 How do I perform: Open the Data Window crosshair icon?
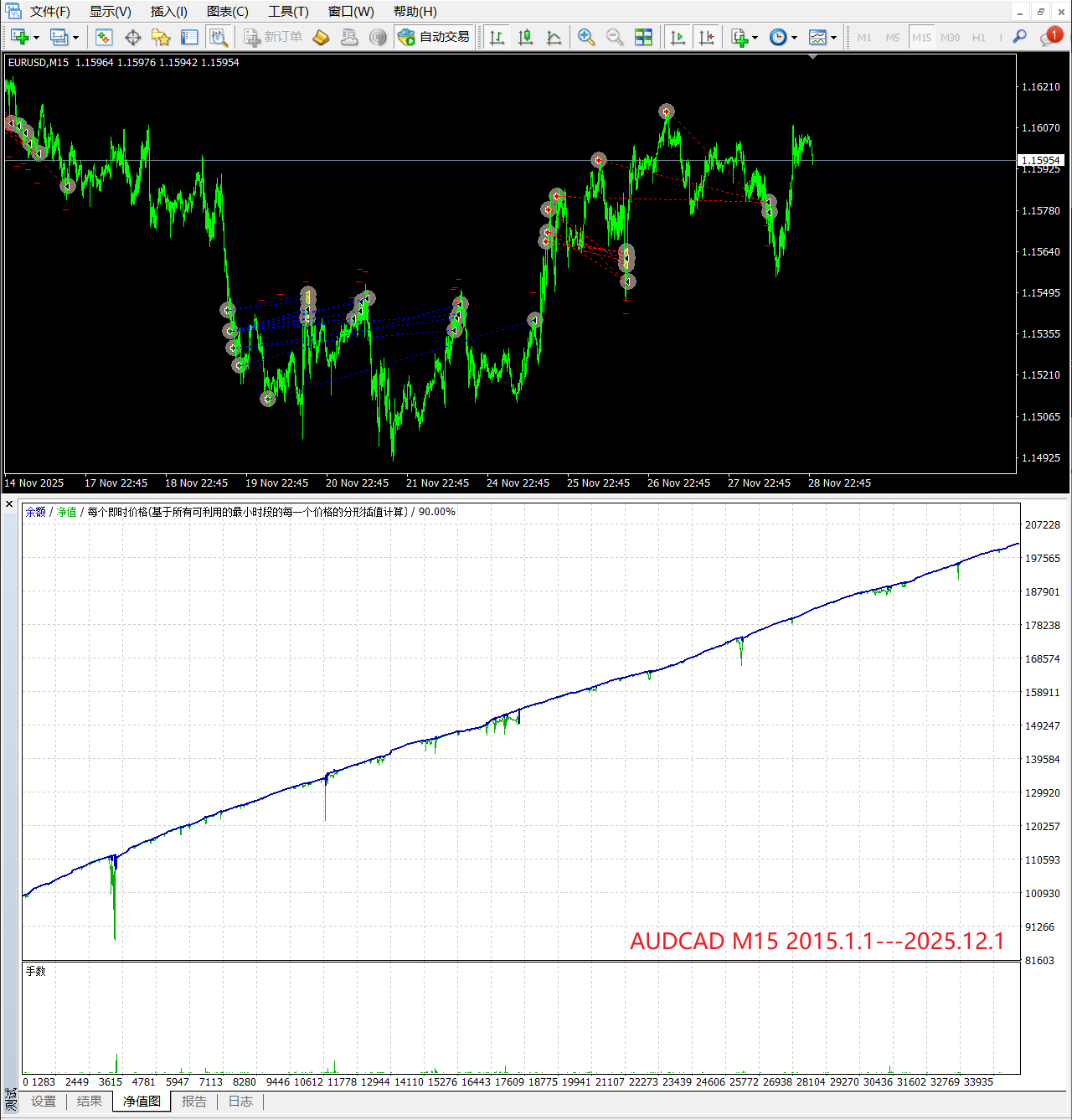point(132,37)
